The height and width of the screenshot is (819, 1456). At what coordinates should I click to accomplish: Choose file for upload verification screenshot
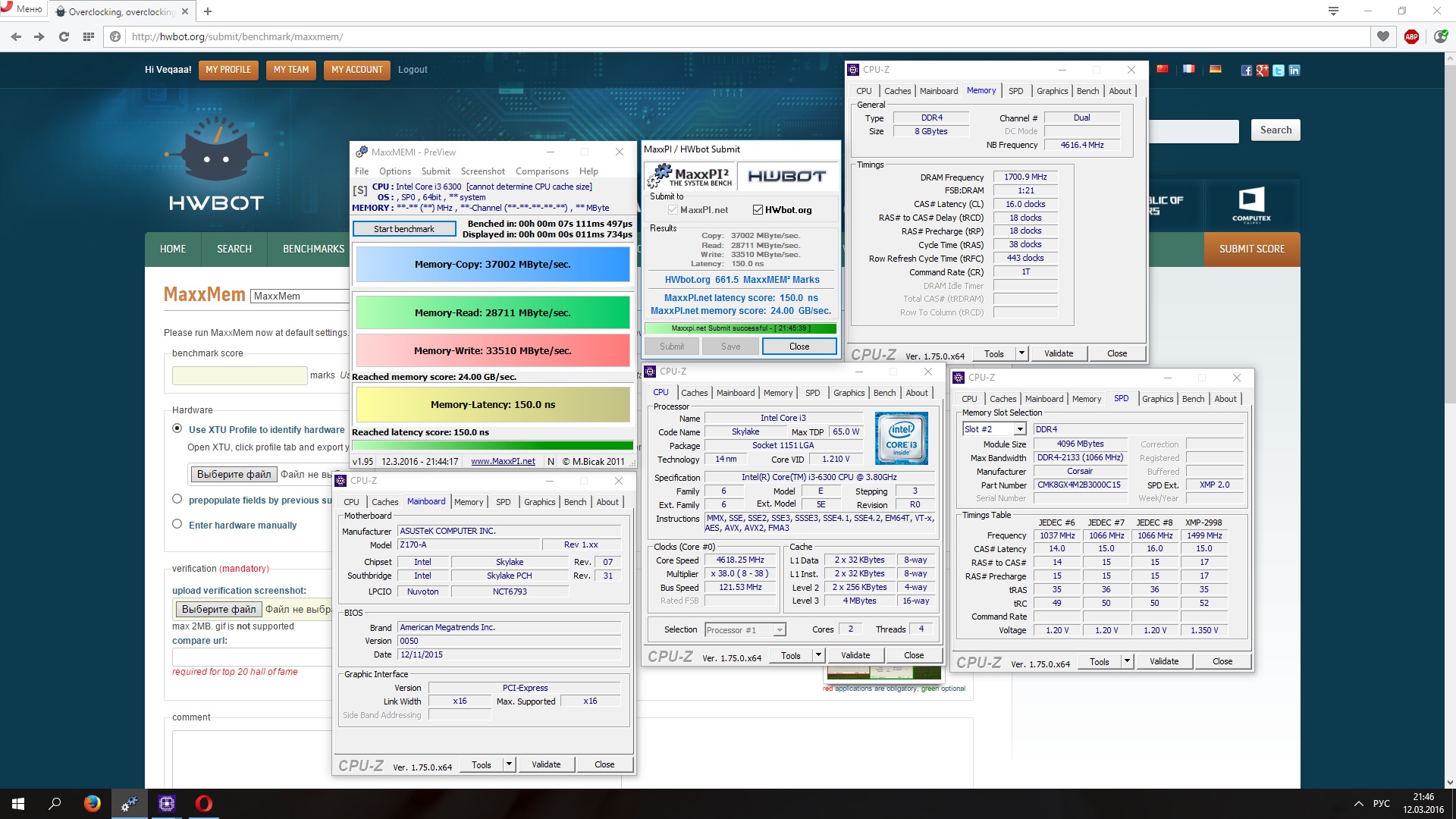218,609
